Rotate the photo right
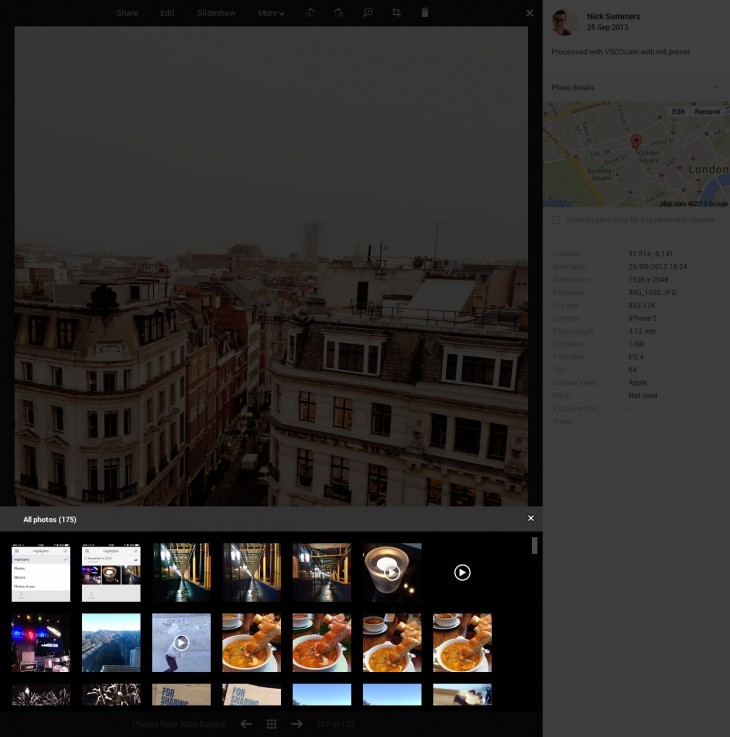 click(338, 13)
